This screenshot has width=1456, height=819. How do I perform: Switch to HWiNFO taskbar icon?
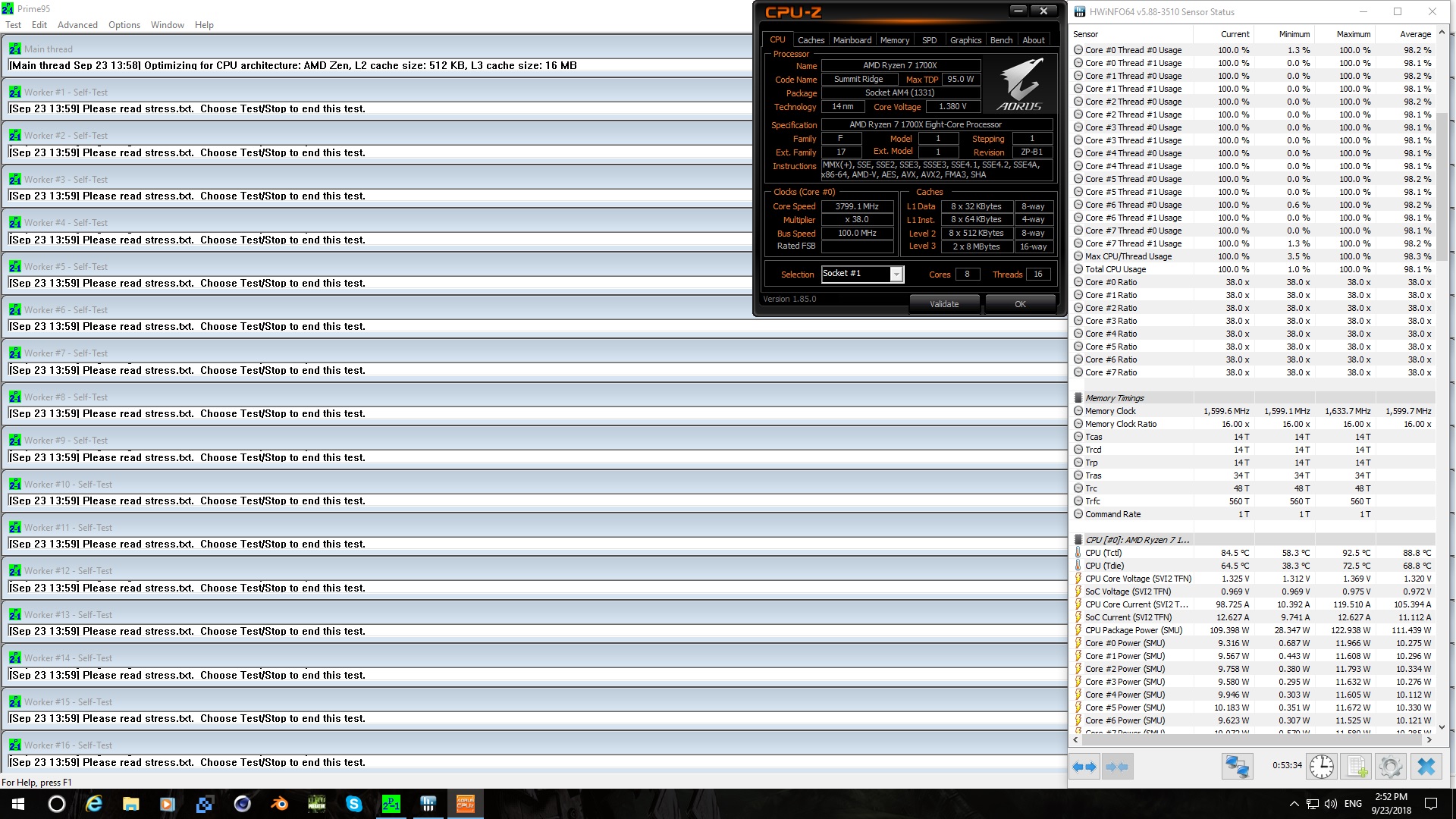point(428,804)
